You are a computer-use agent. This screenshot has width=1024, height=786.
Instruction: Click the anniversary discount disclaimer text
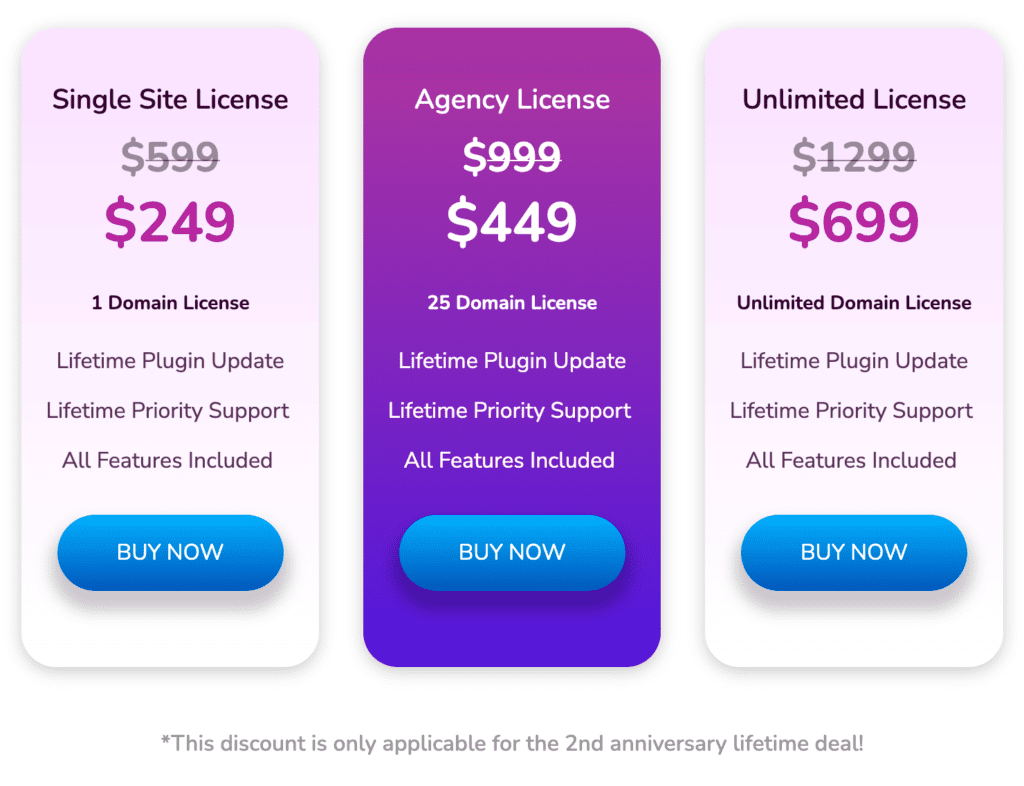tap(513, 744)
